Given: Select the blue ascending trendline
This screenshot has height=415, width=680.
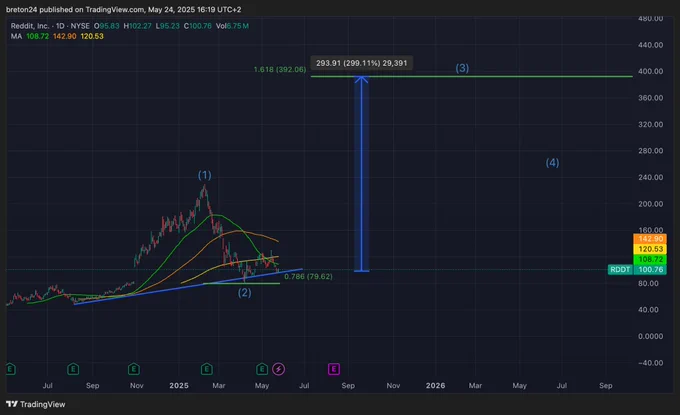Looking at the screenshot, I should (x=188, y=287).
